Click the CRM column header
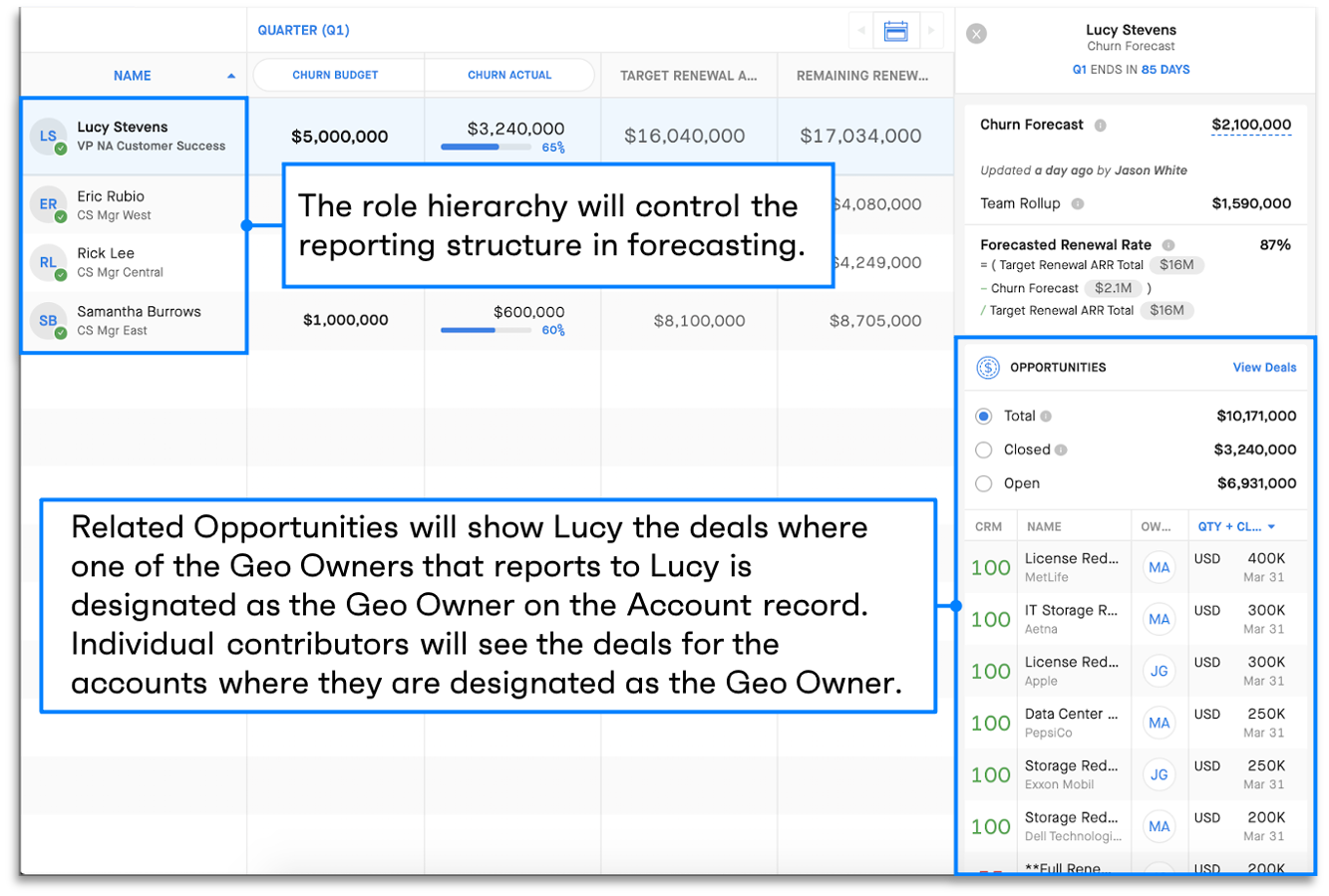The image size is (1329, 896). pos(989,527)
